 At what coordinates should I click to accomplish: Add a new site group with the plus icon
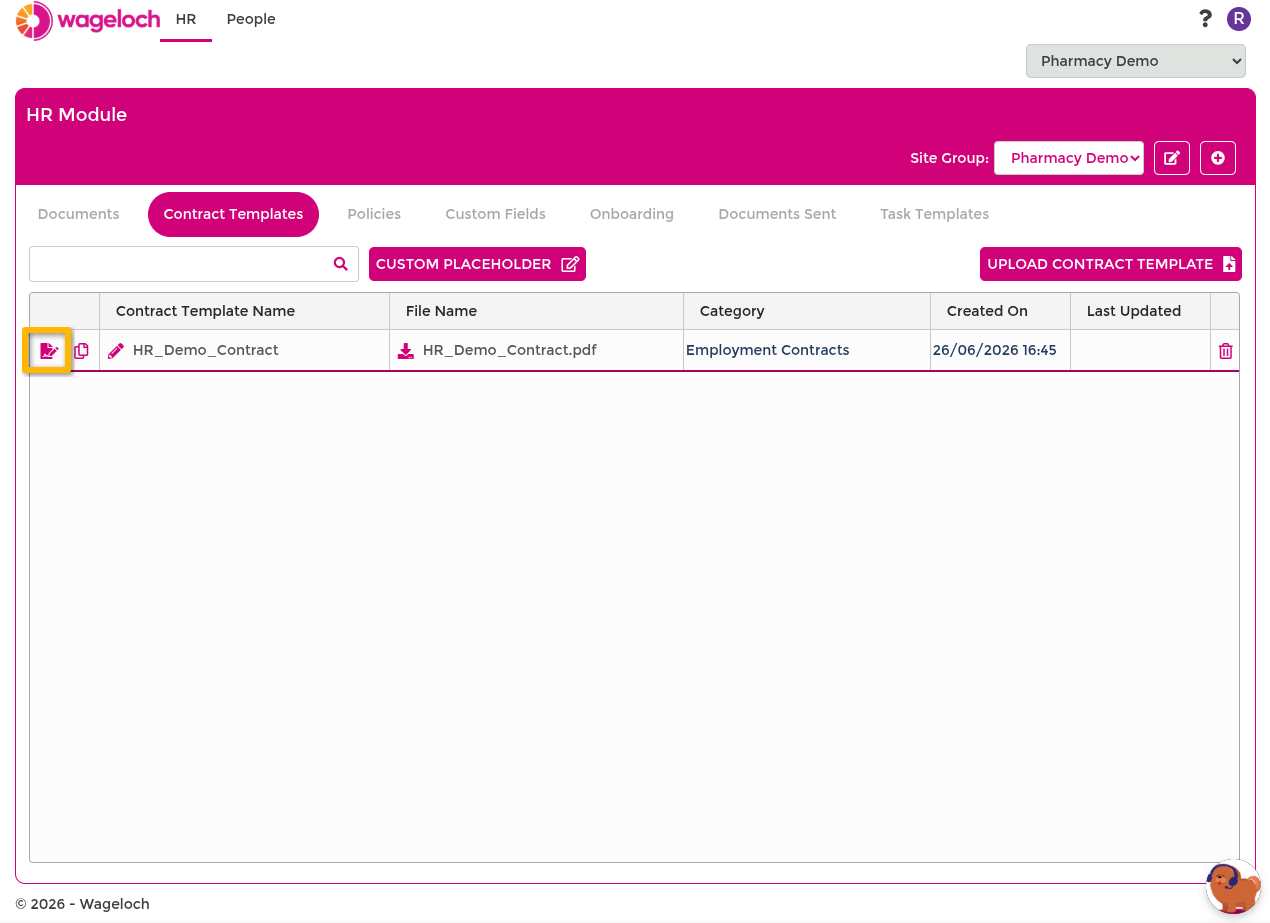(x=1218, y=158)
